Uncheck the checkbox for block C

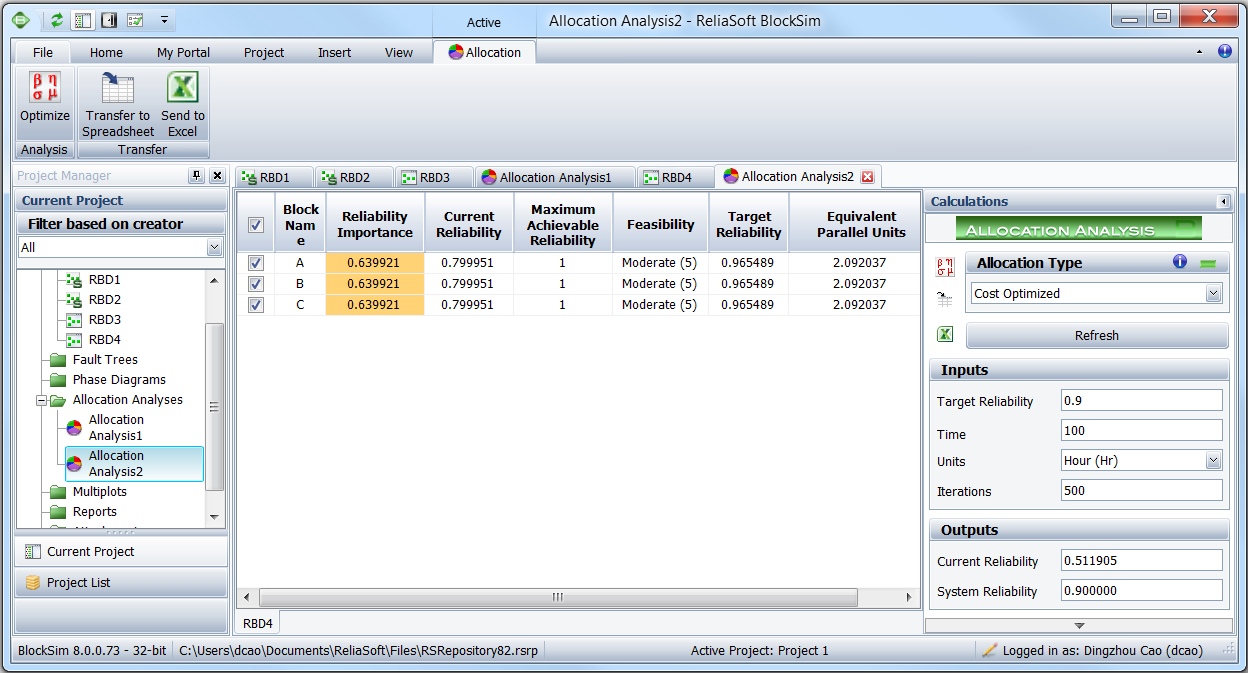coord(255,305)
